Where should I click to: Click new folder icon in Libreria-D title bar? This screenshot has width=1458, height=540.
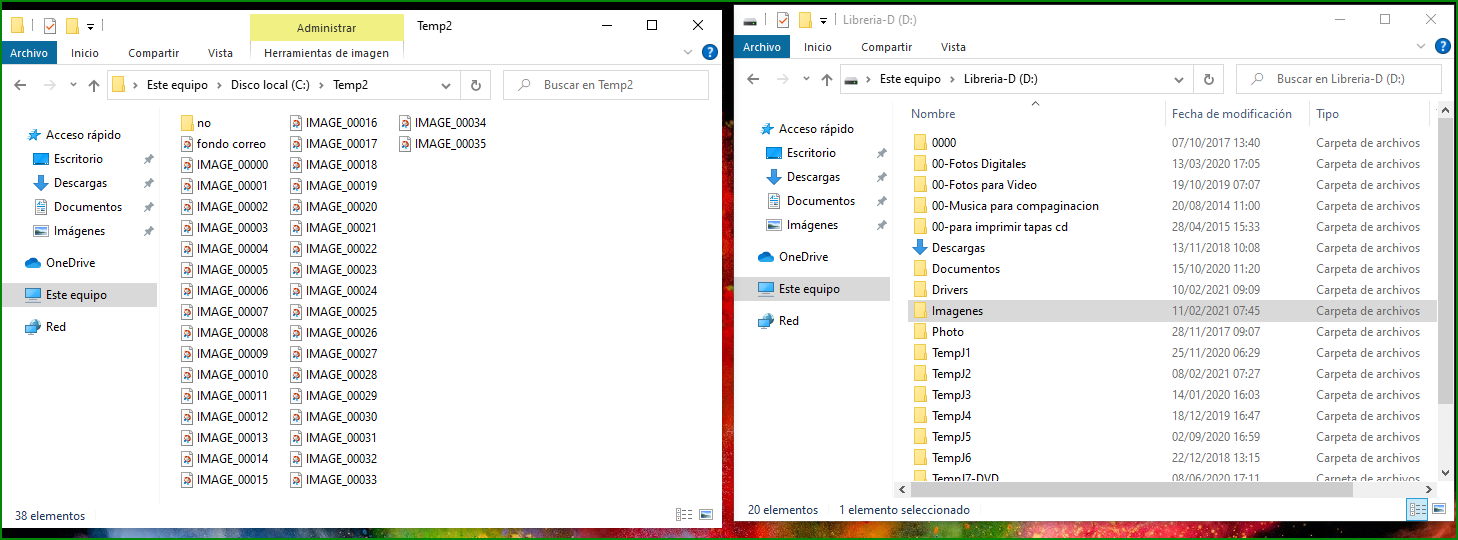click(805, 20)
